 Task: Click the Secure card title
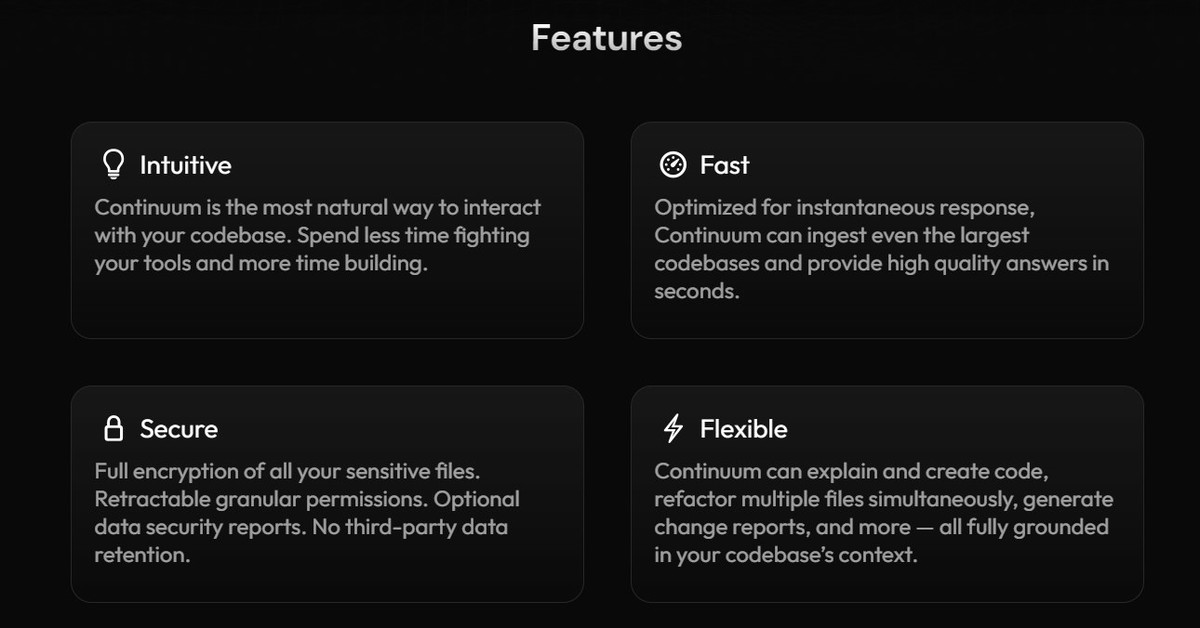[178, 429]
